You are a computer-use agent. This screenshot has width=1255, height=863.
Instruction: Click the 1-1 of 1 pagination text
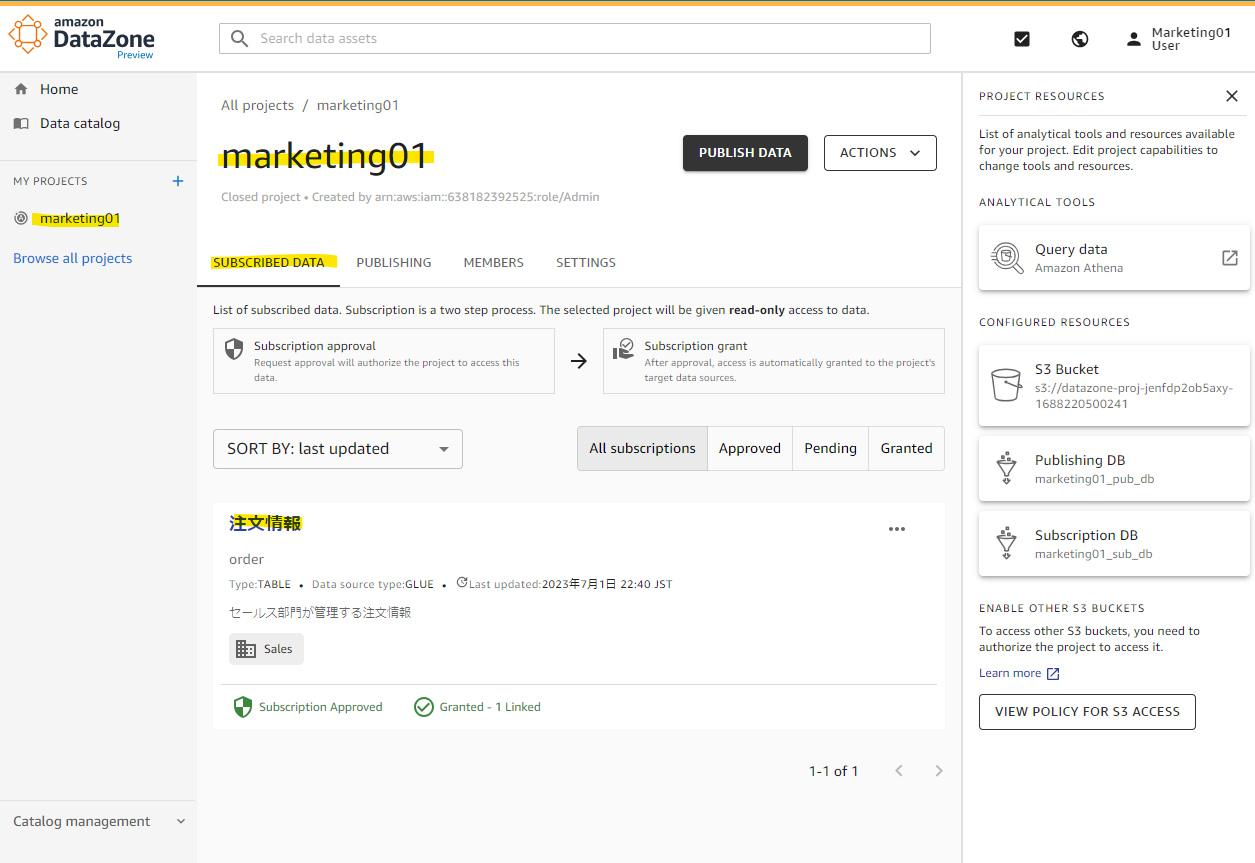point(834,771)
